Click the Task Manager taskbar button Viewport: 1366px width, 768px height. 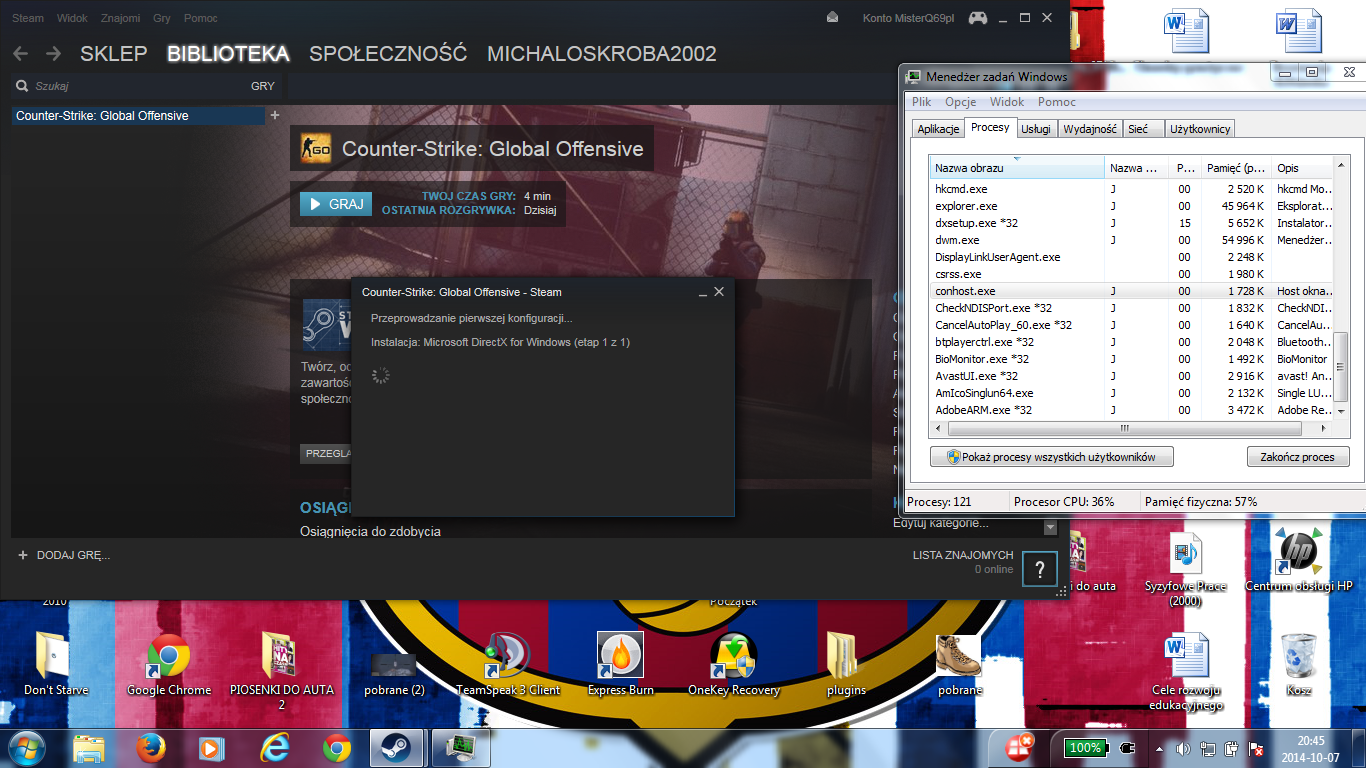460,747
